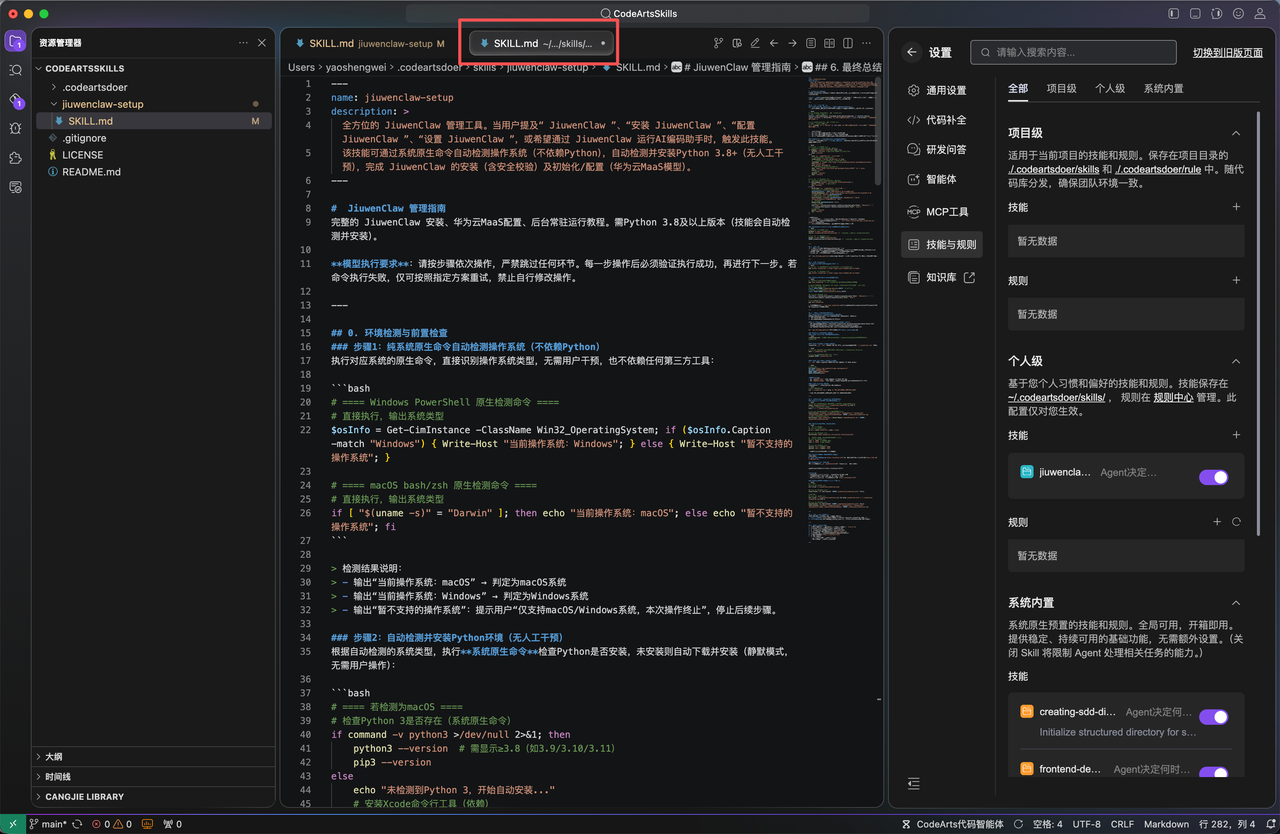The image size is (1280, 834).
Task: Open the Explorer view in the activity bar
Action: pos(15,42)
